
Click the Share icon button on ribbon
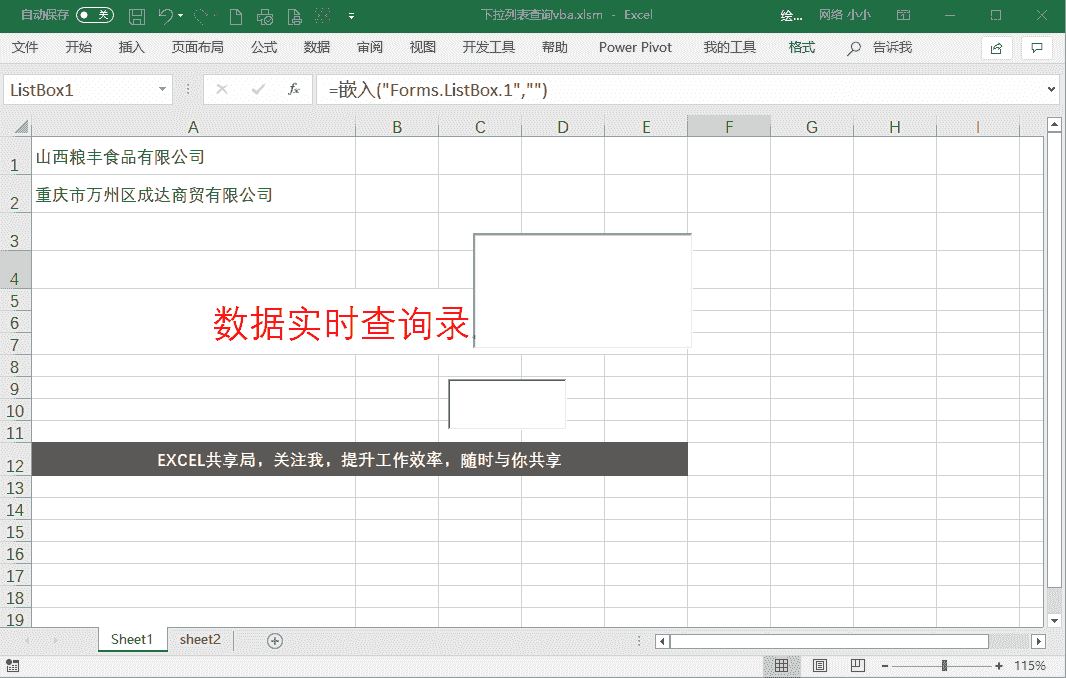pyautogui.click(x=996, y=48)
